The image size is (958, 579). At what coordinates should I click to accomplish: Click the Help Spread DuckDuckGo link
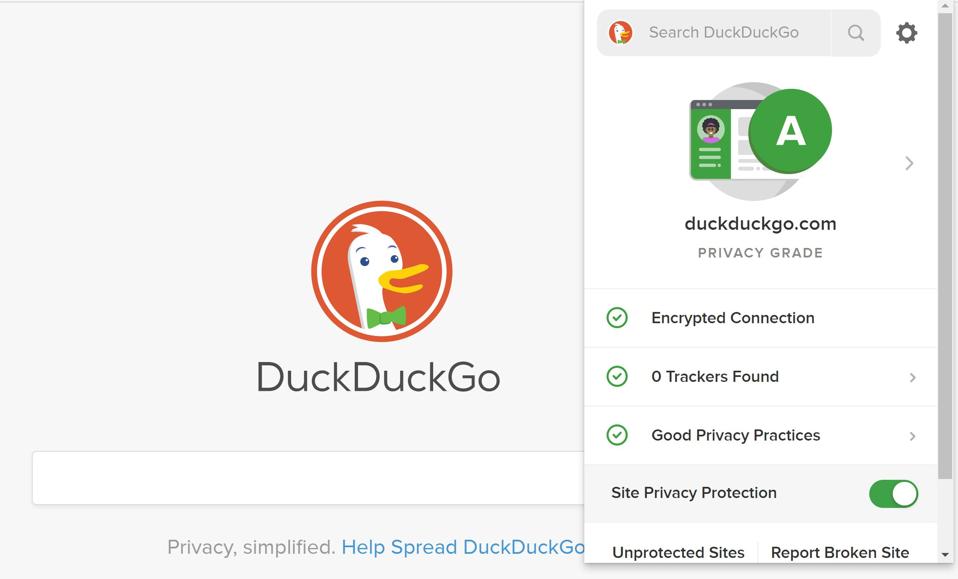[462, 547]
